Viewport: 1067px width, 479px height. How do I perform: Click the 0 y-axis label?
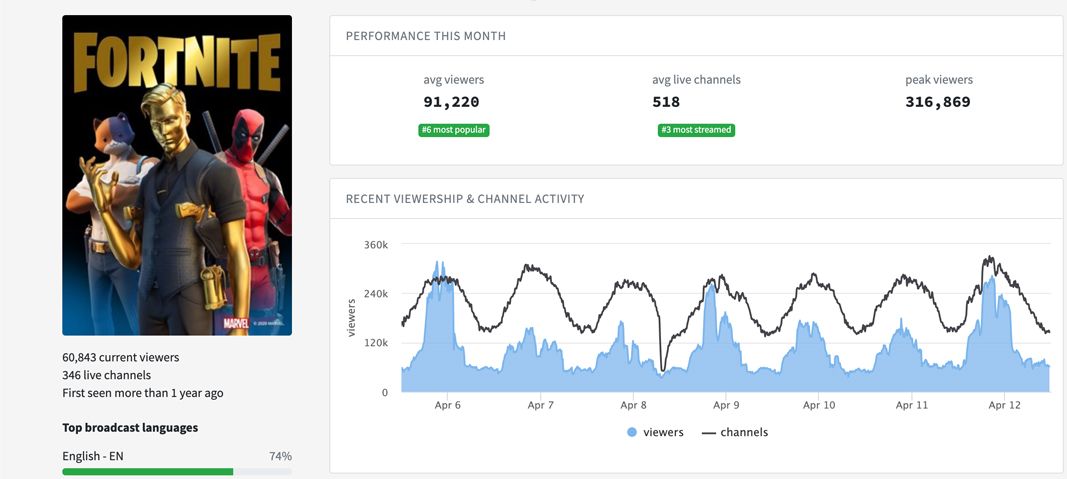coord(384,393)
